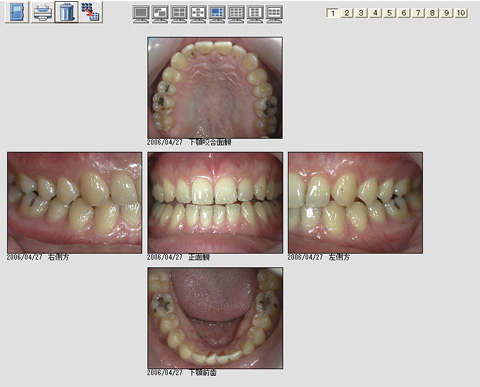Screen dimensions: 480x387
Task: Select the cross-shaped five-image layout
Action: [198, 14]
